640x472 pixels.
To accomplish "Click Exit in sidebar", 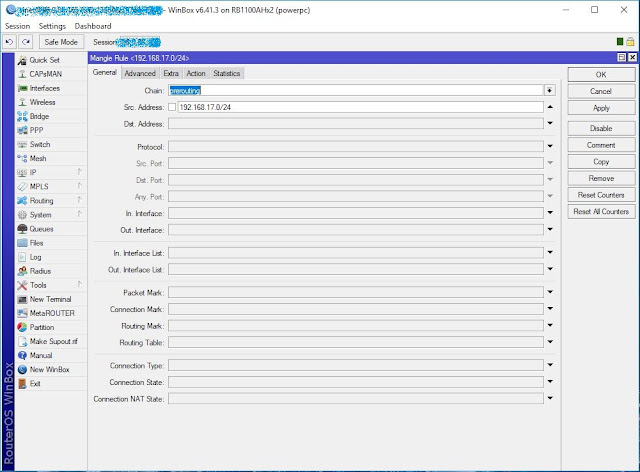I will (51, 384).
